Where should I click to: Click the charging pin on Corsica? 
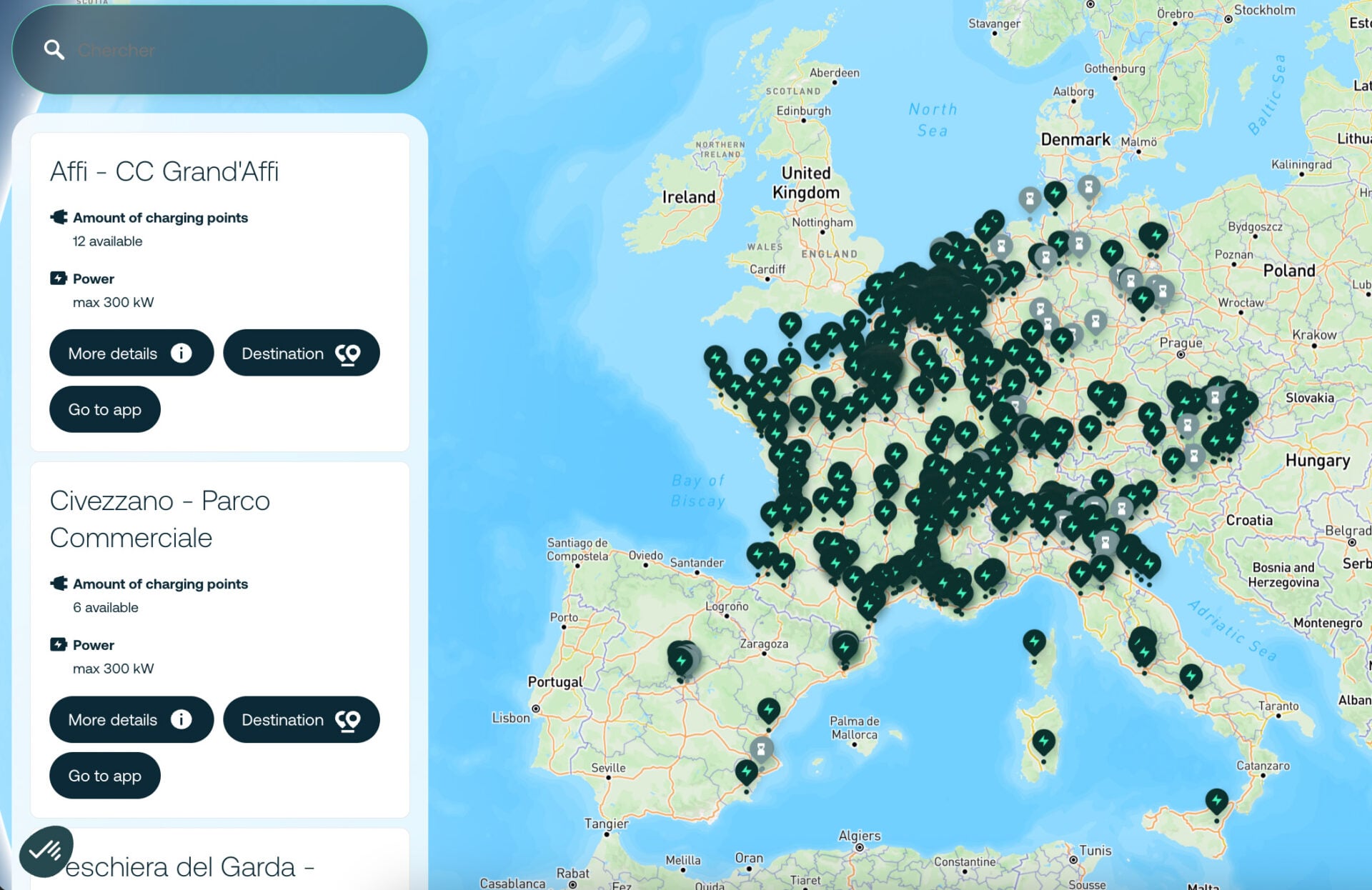1034,641
